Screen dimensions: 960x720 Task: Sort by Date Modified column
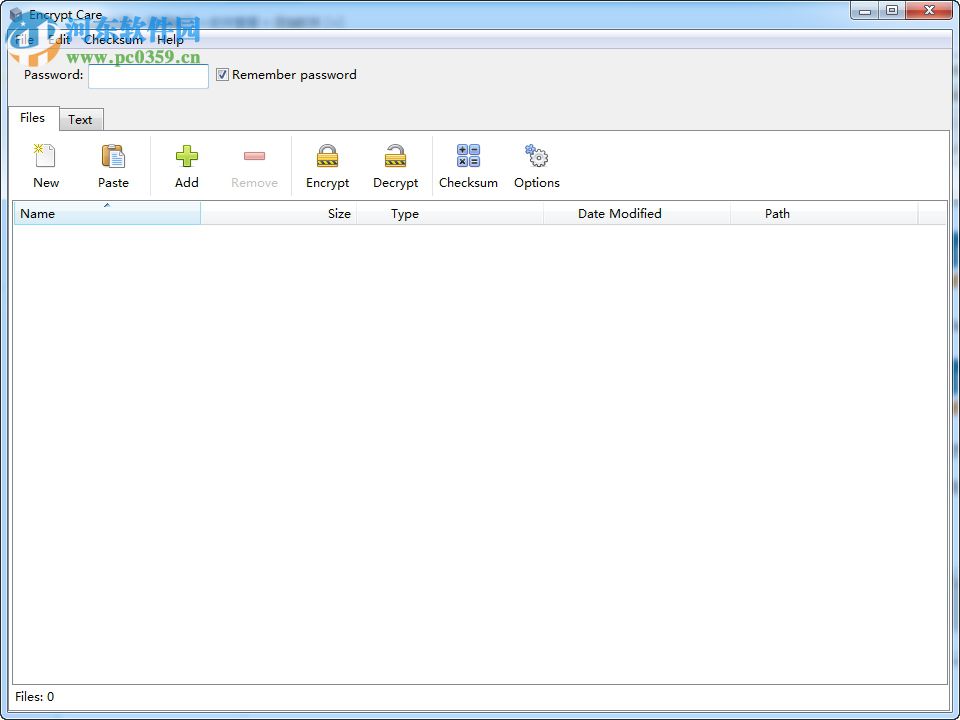620,213
